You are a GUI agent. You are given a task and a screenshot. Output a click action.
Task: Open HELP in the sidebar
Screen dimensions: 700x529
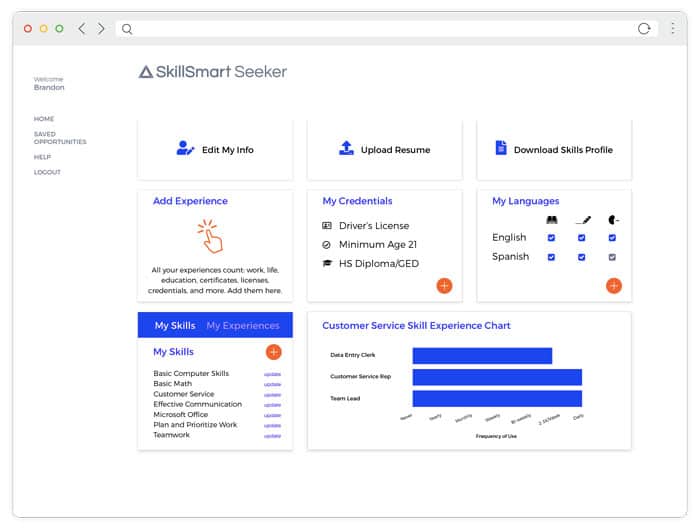42,157
